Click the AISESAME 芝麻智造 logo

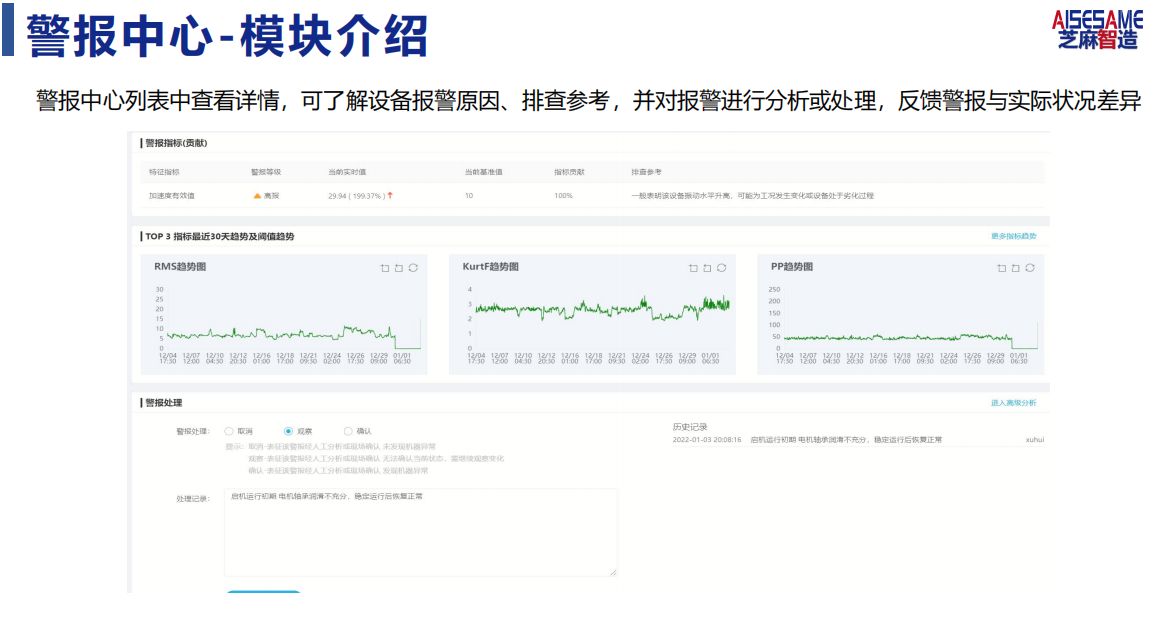coord(1097,30)
